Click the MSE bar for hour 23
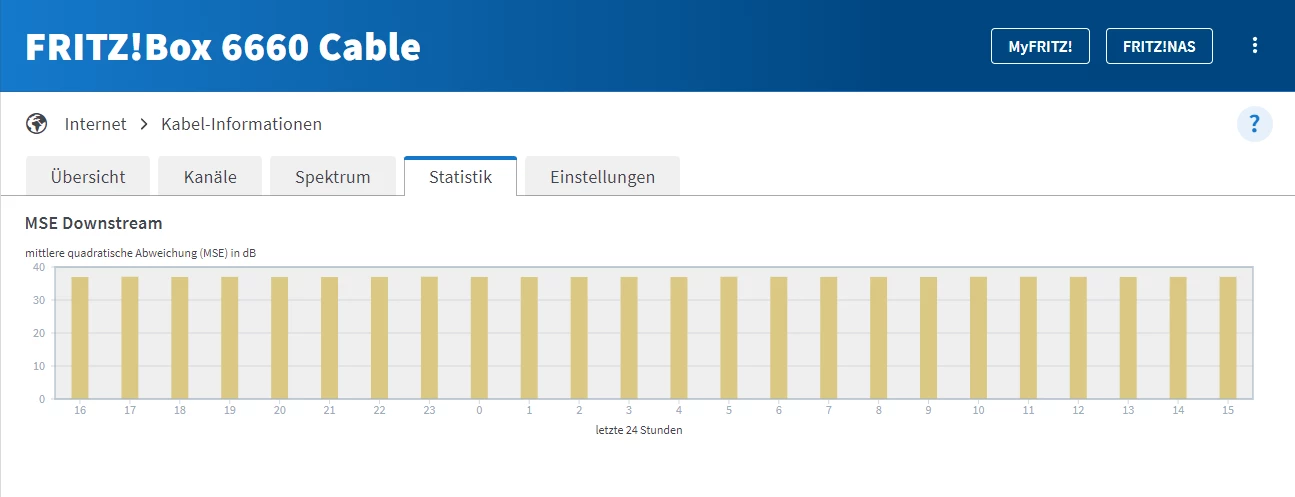 (429, 338)
